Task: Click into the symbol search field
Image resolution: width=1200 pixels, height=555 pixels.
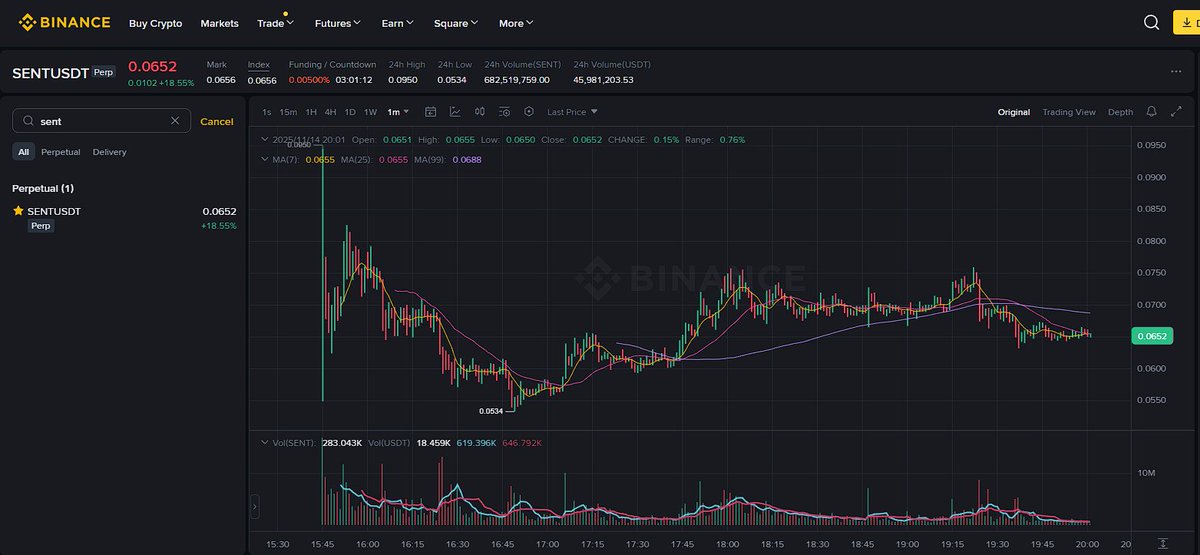Action: click(x=100, y=121)
